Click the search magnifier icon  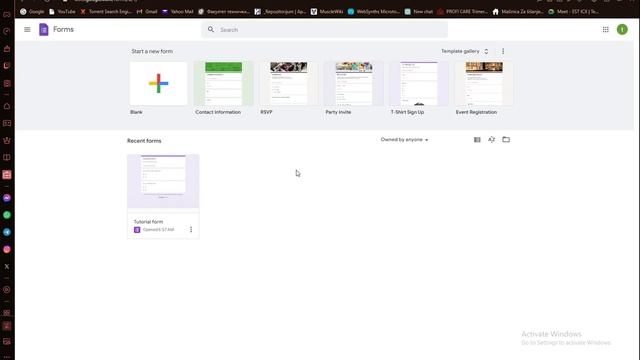(211, 29)
